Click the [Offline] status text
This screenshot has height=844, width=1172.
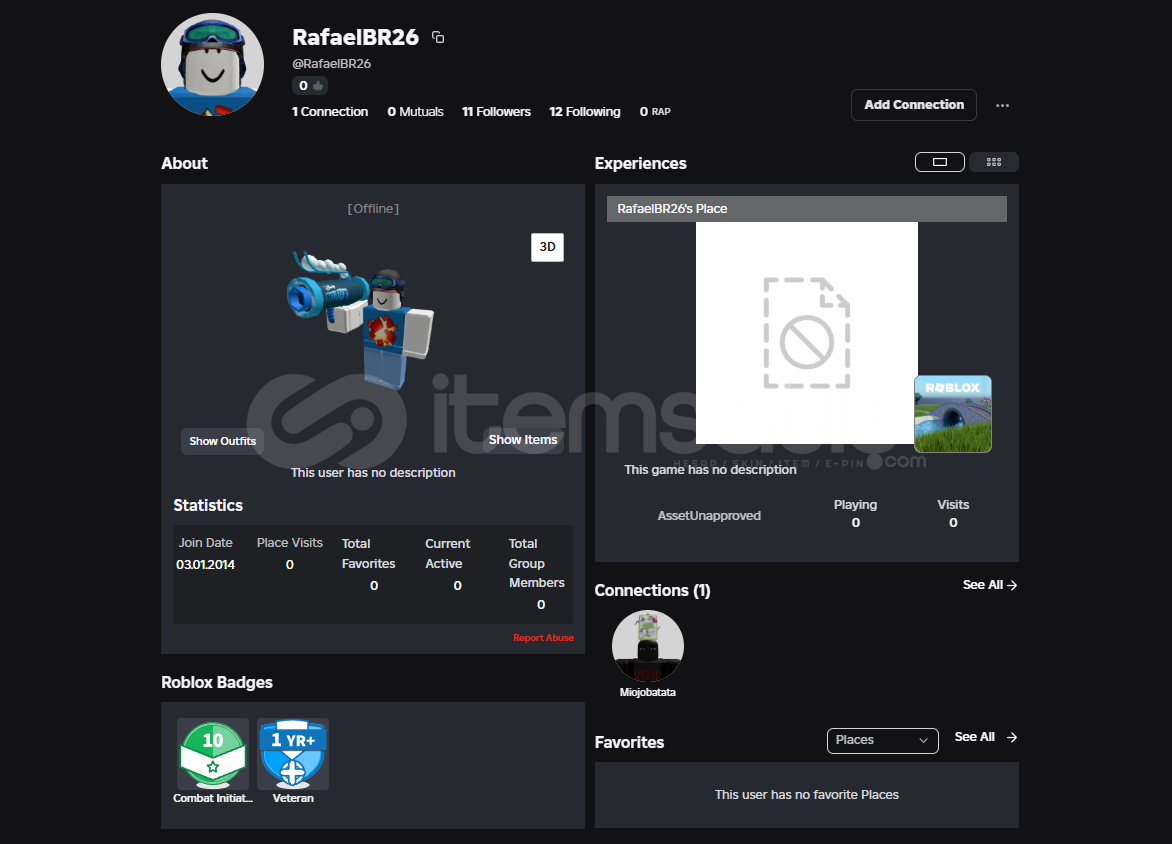pos(373,209)
